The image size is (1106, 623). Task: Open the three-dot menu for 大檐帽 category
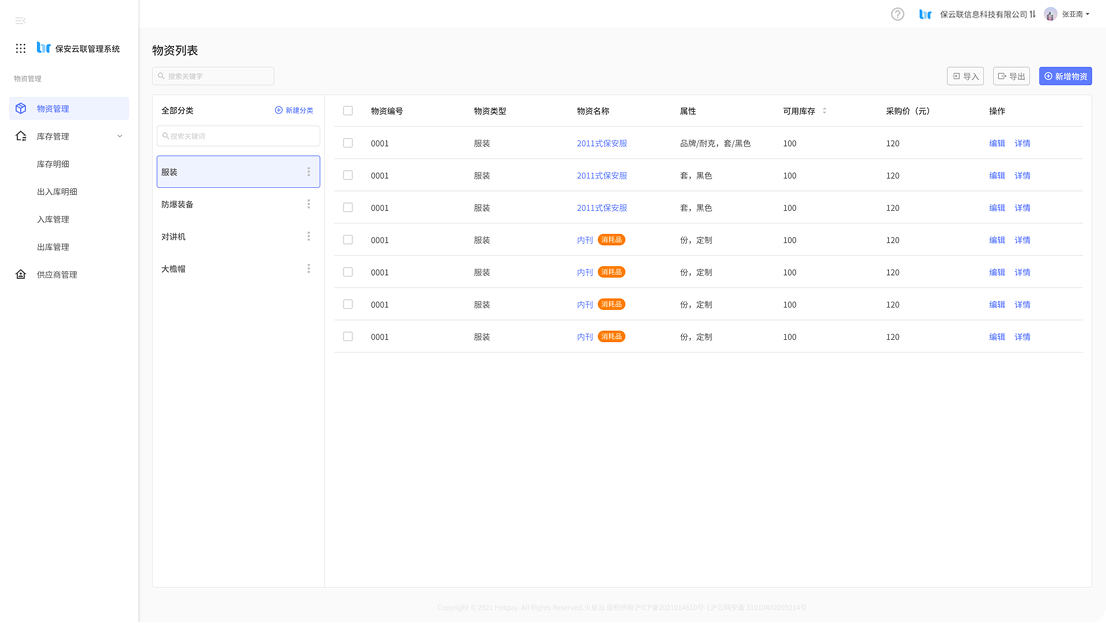click(308, 269)
